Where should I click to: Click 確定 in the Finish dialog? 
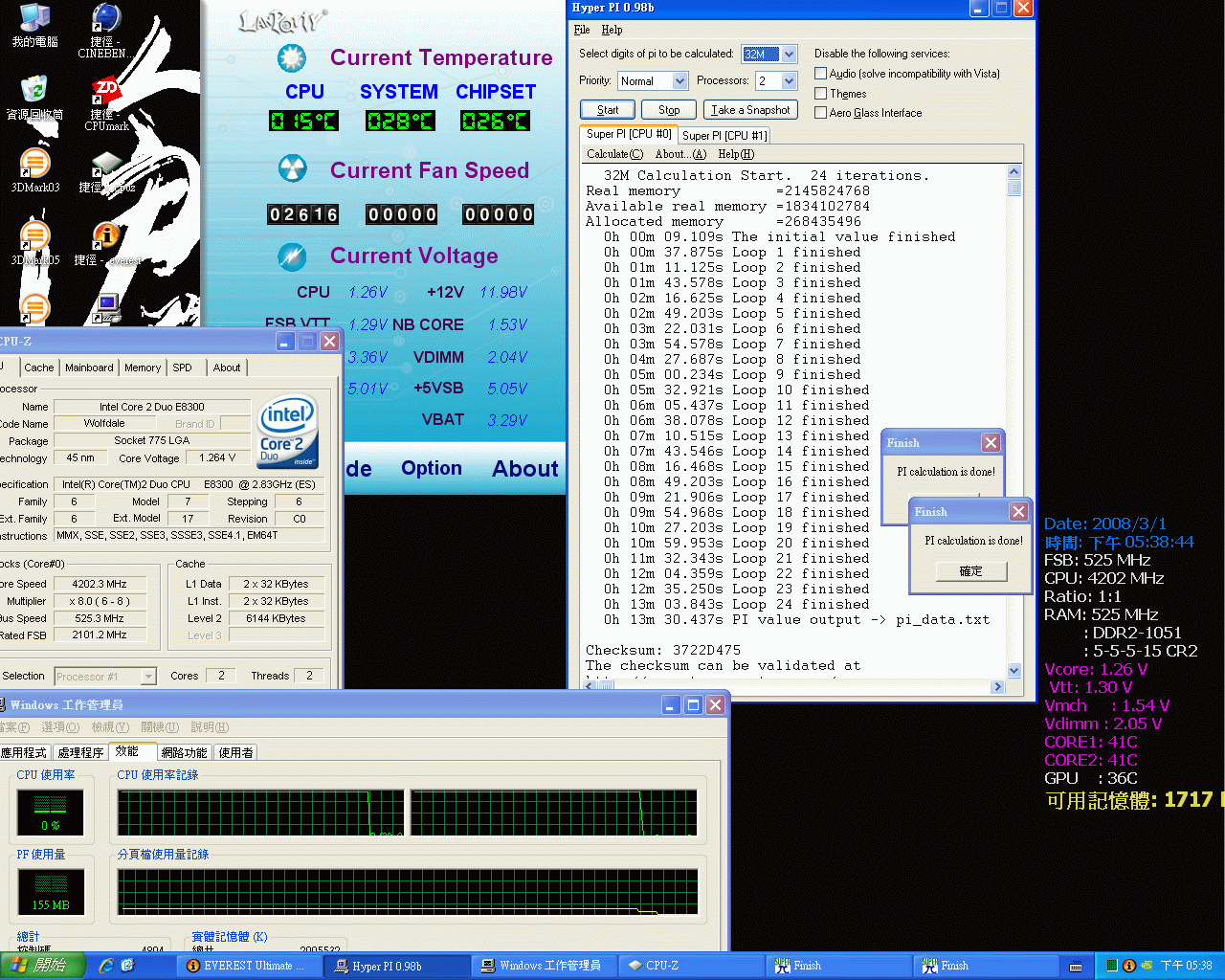pos(971,571)
